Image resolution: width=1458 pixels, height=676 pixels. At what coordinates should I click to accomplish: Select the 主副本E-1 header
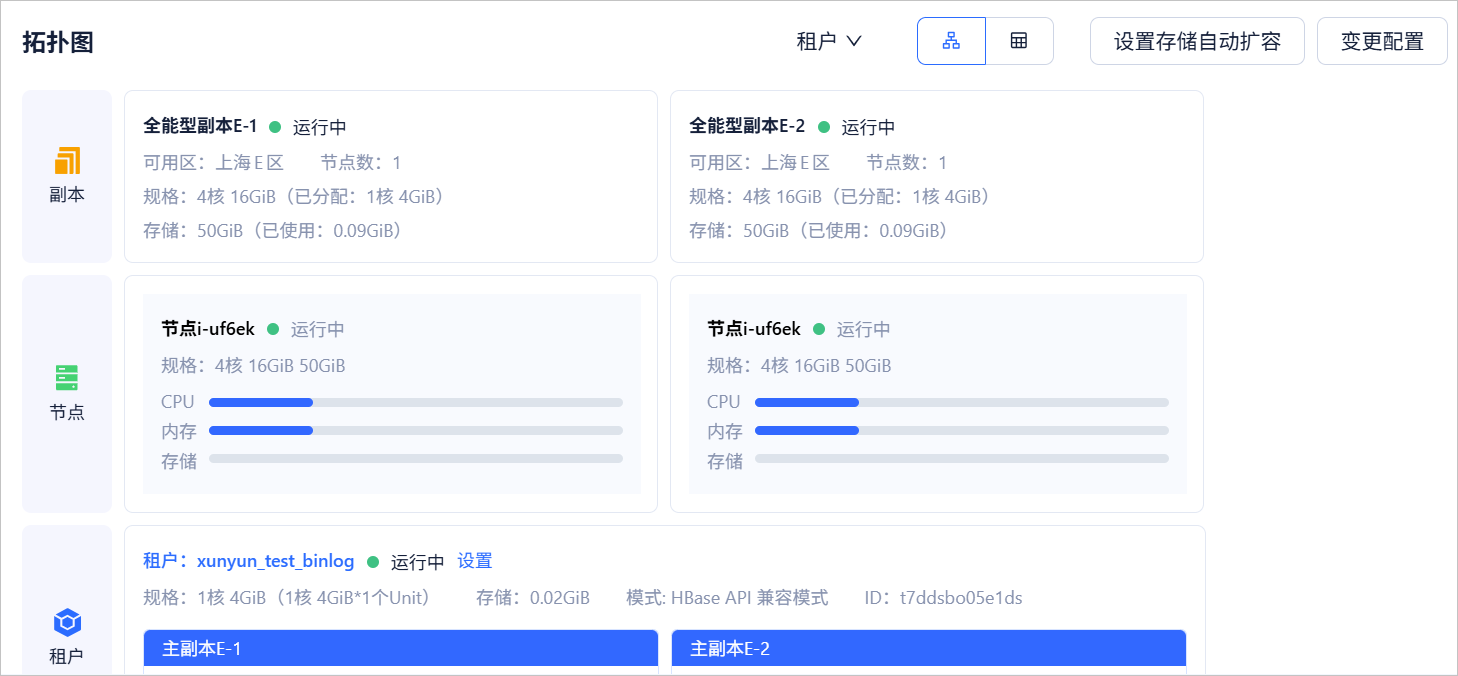(401, 648)
